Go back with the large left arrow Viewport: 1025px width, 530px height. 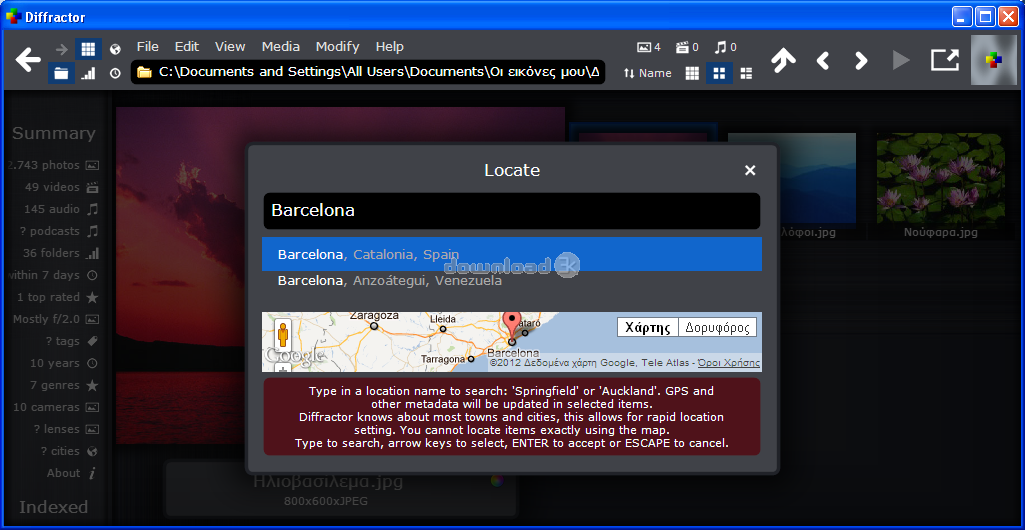[x=27, y=61]
